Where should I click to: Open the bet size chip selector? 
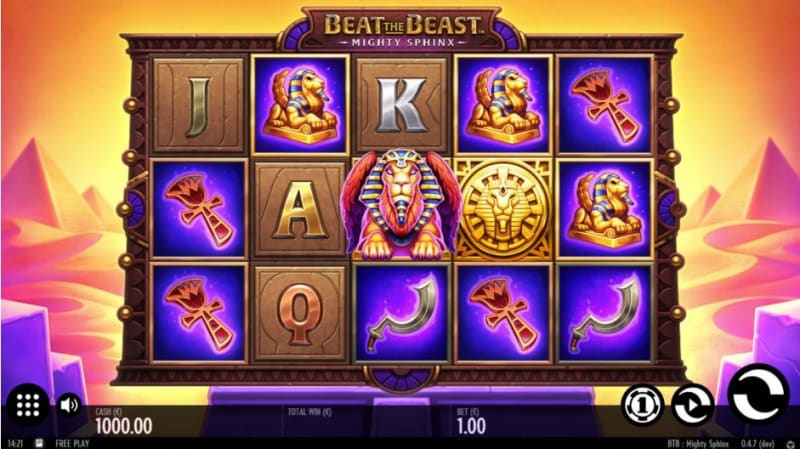click(x=642, y=405)
